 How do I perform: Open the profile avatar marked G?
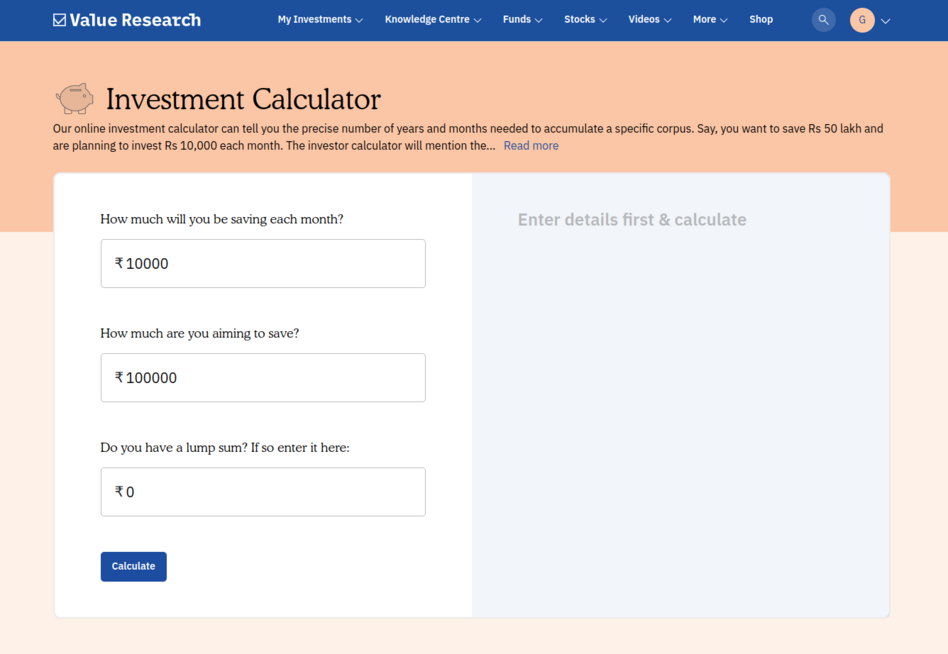[861, 19]
